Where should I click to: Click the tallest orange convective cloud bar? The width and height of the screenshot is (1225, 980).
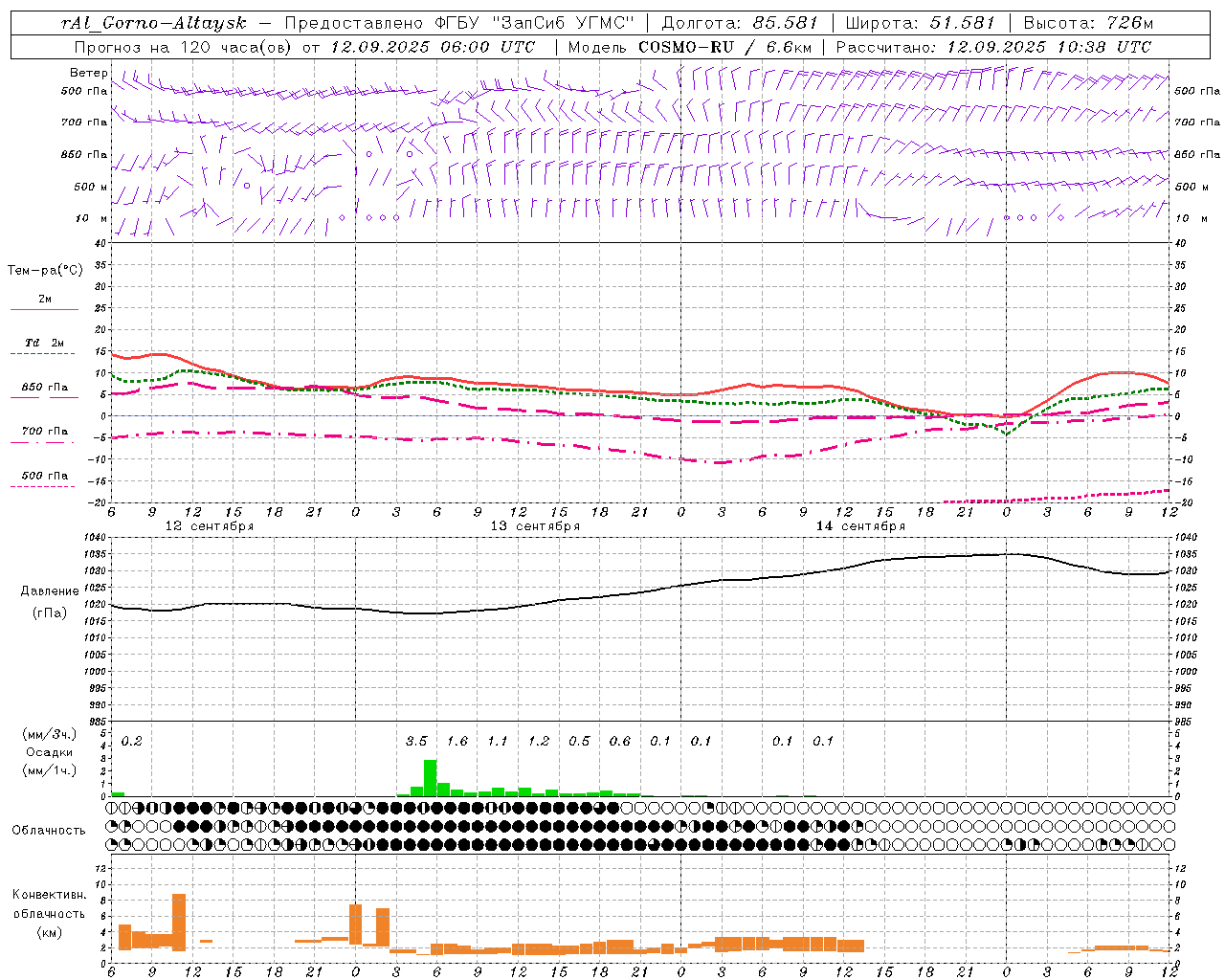coord(179,922)
